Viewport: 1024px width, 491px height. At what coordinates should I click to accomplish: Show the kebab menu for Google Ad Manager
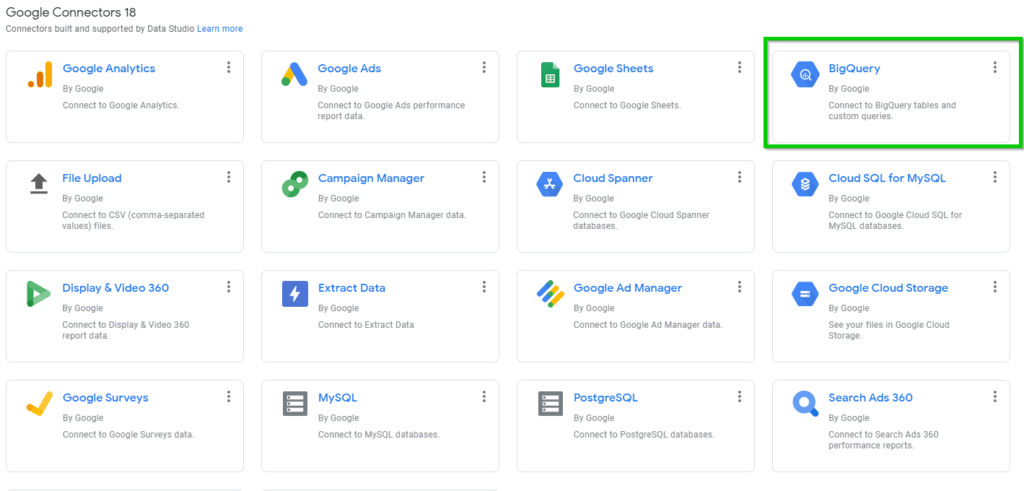[739, 287]
